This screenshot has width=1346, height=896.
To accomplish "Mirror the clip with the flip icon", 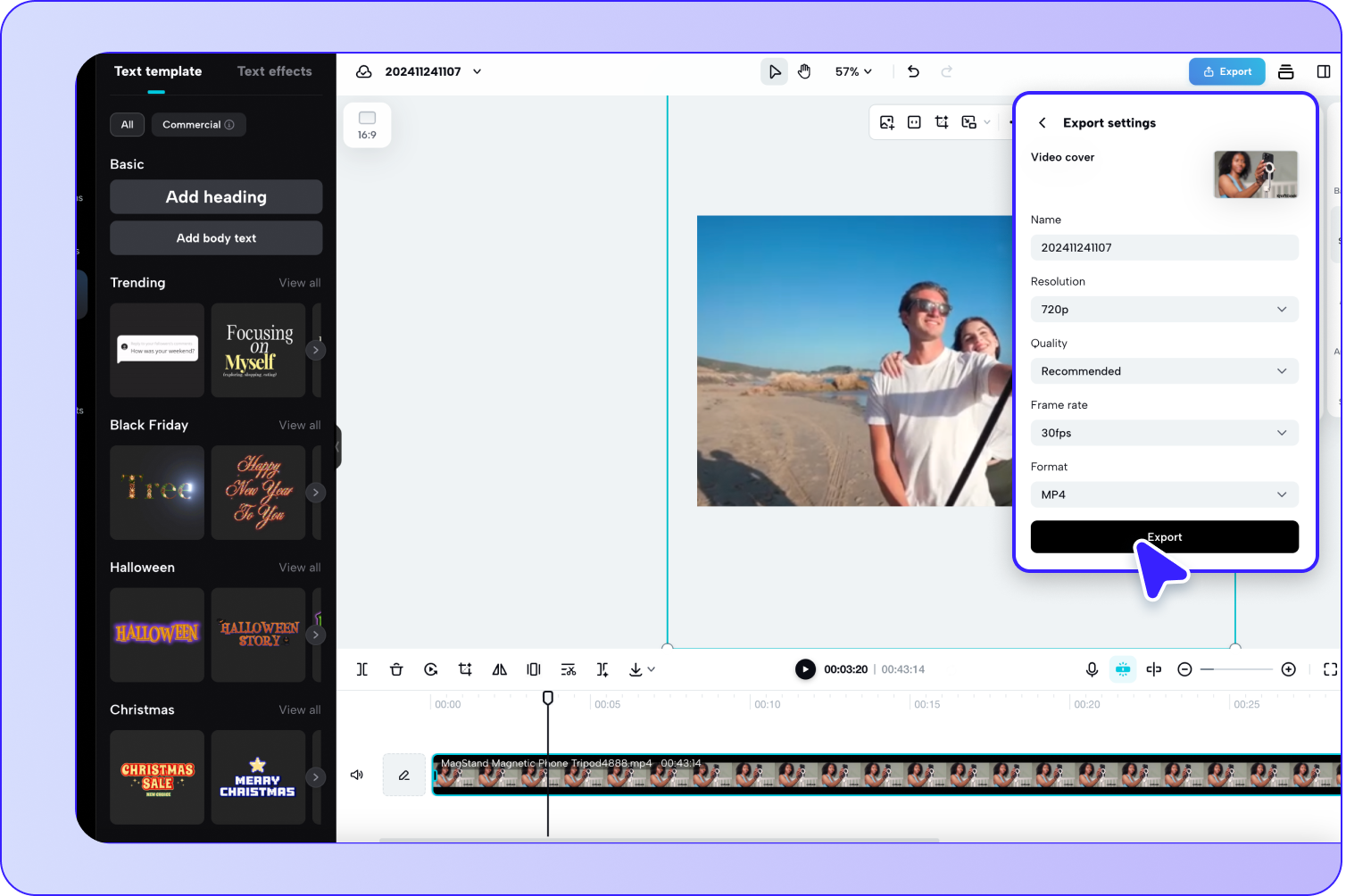I will point(500,669).
